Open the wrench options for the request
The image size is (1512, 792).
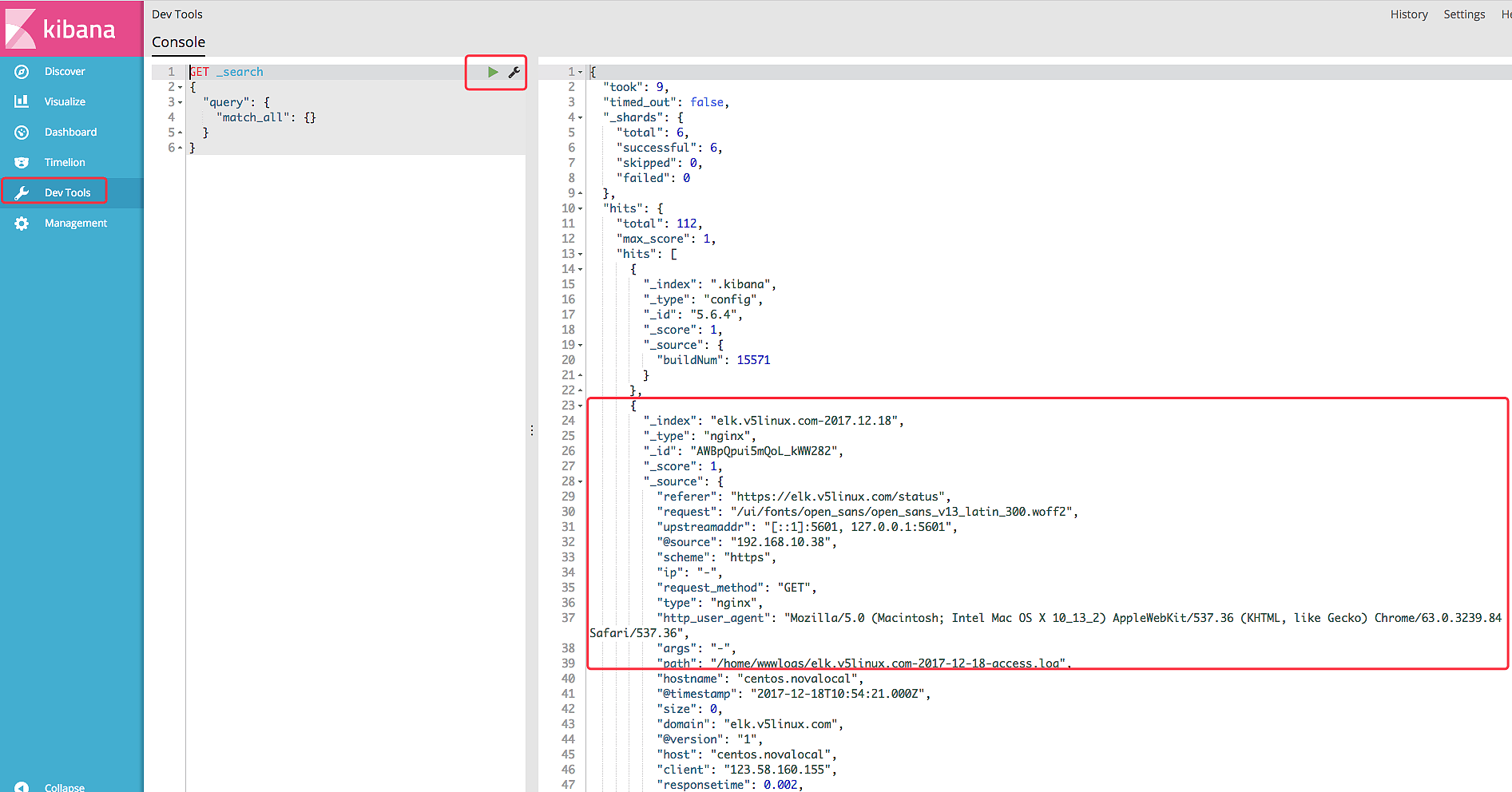point(514,73)
